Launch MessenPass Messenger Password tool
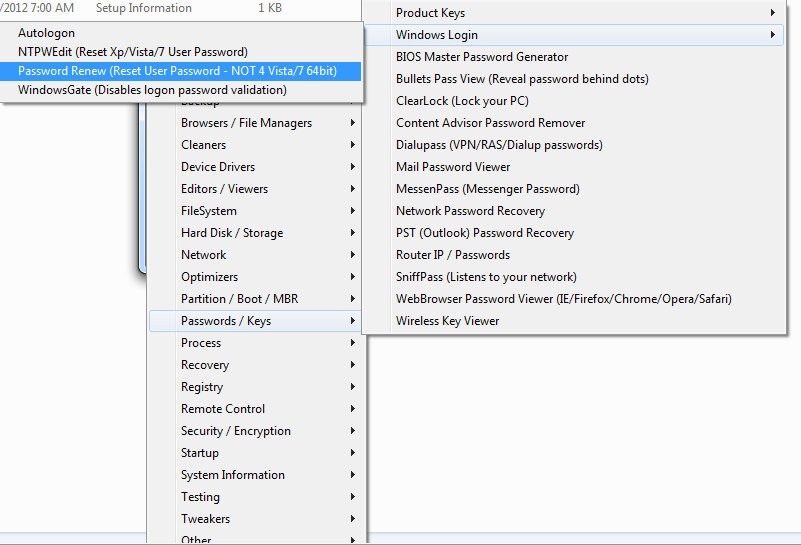801x545 pixels. tap(574, 188)
